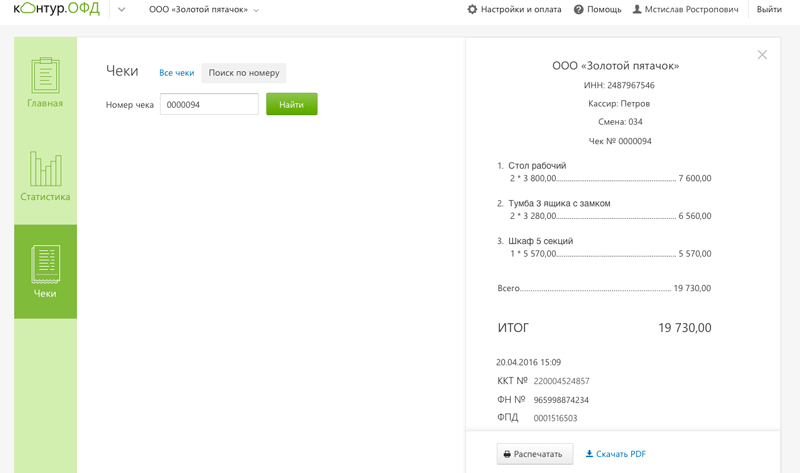Click the printer icon on Распечатать
The height and width of the screenshot is (473, 800).
click(507, 454)
